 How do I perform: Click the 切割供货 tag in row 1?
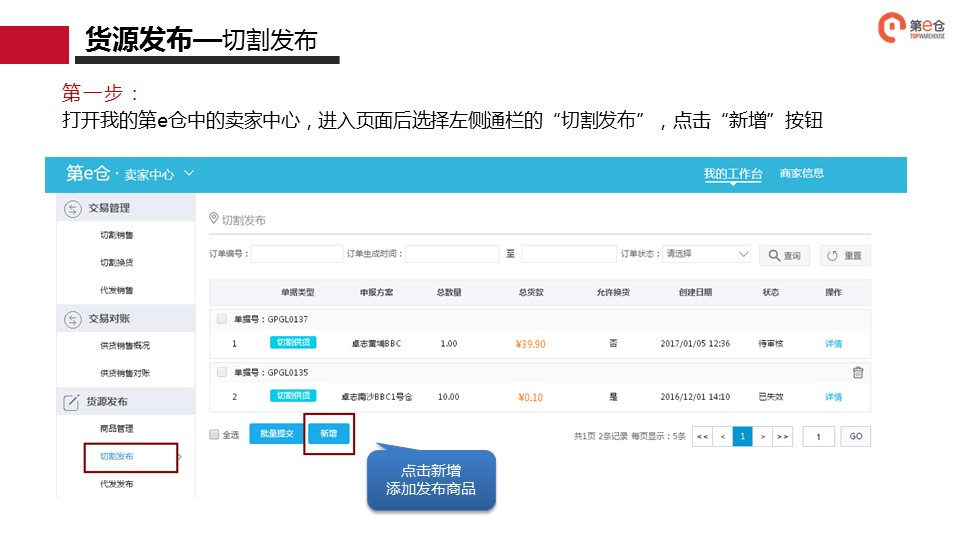[293, 342]
